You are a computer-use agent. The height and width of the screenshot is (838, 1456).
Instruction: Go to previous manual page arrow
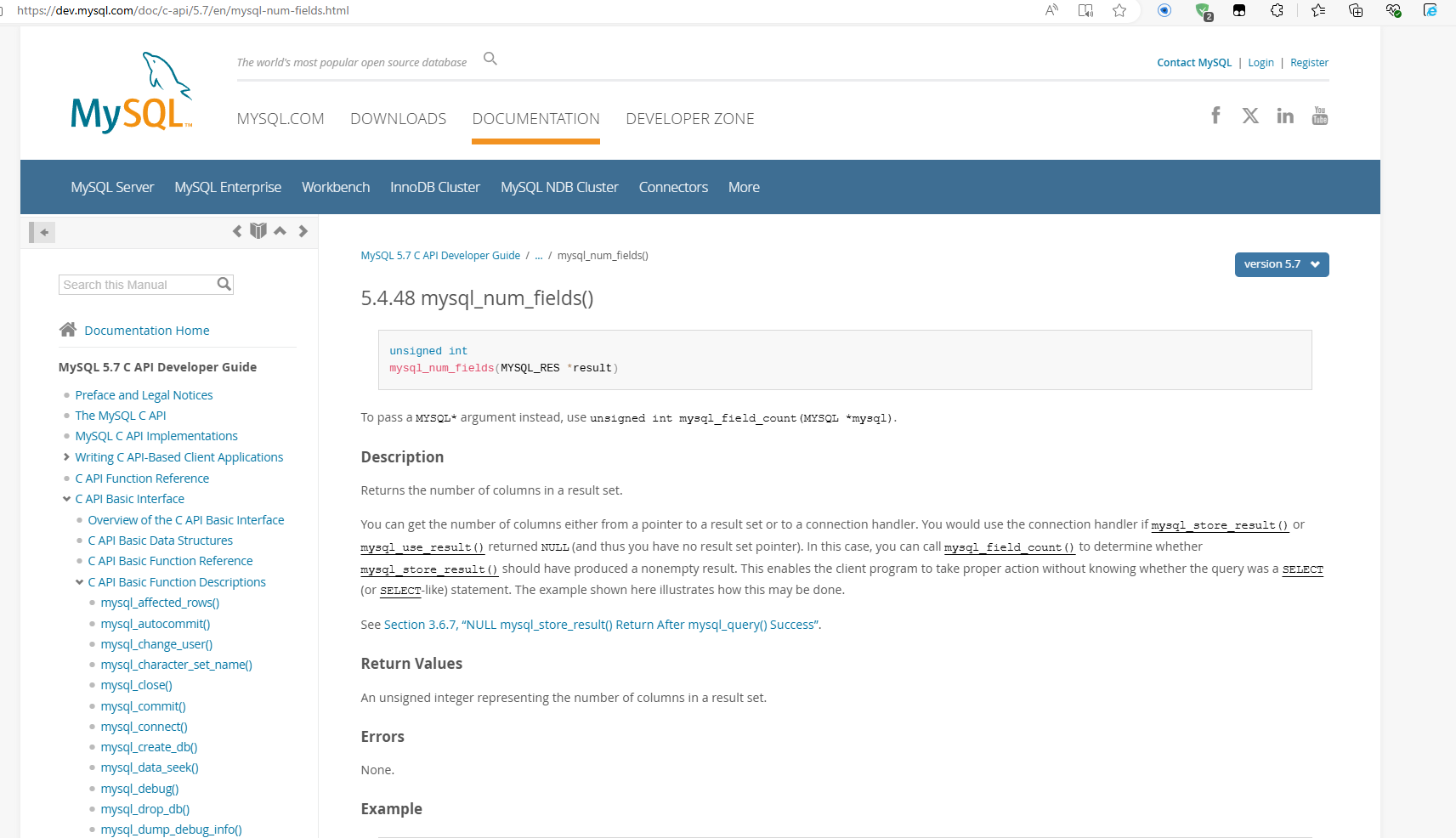[x=237, y=231]
